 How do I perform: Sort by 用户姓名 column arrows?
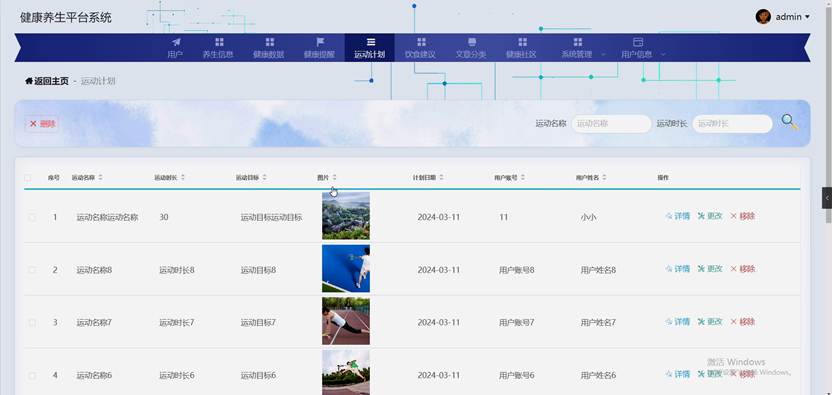[604, 177]
